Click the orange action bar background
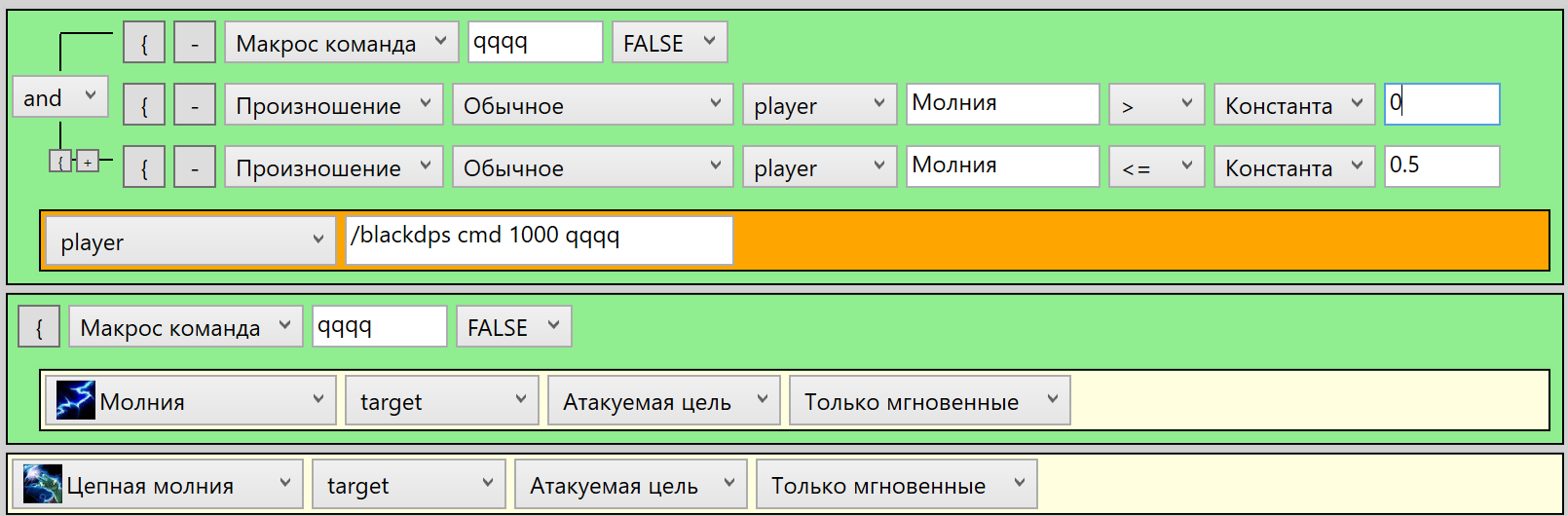Viewport: 1568px width, 516px height. pos(1139,241)
